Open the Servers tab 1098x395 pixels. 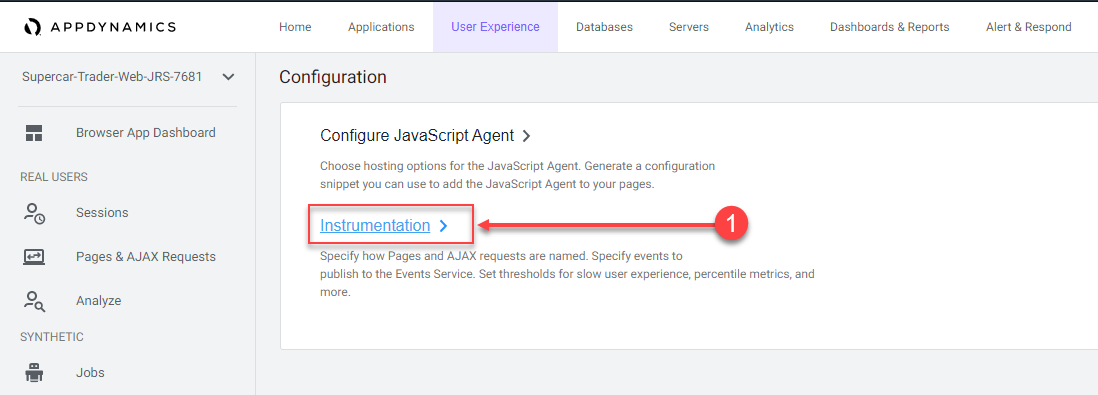coord(688,27)
